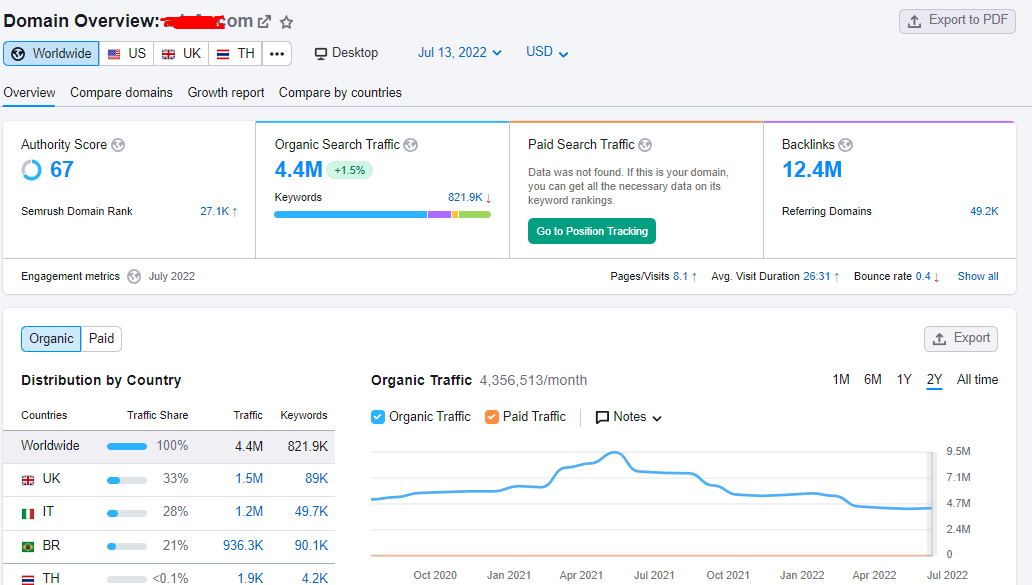Select the UK database flag button

(181, 53)
